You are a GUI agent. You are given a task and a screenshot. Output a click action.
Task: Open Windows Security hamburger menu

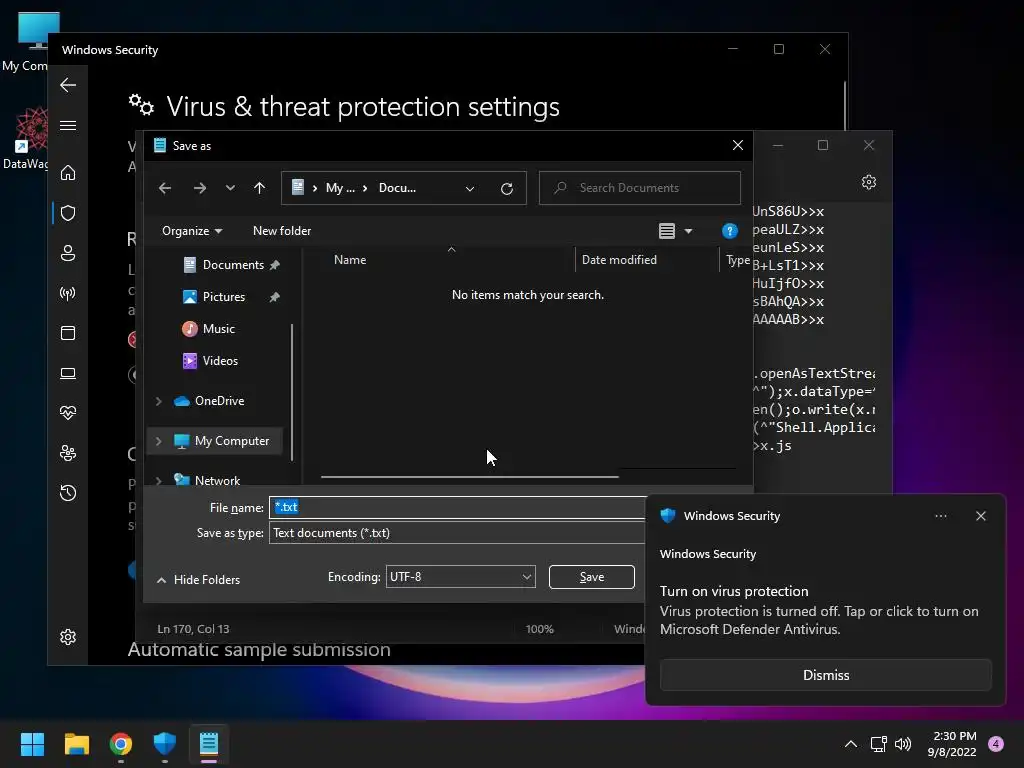tap(68, 125)
